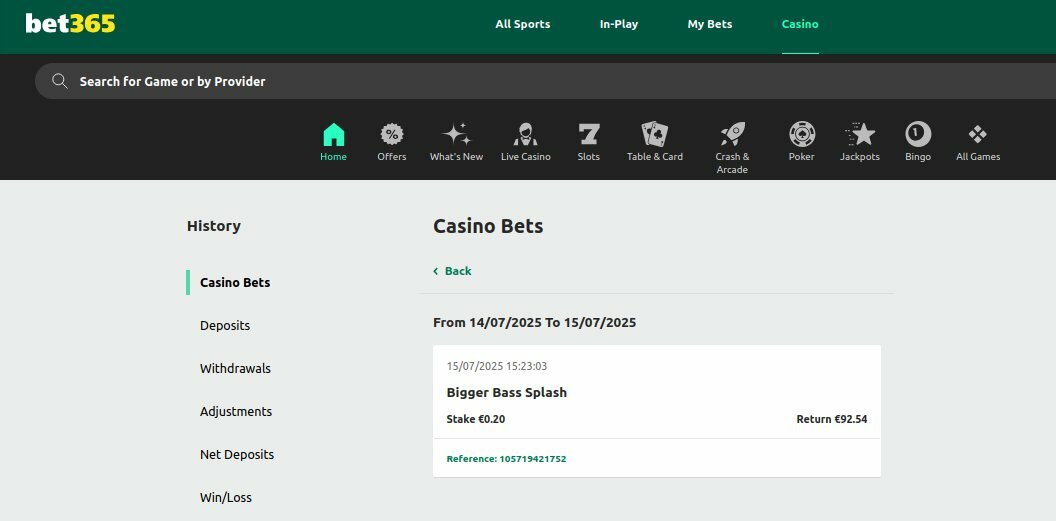Open the Bingo ball icon

pyautogui.click(x=918, y=135)
